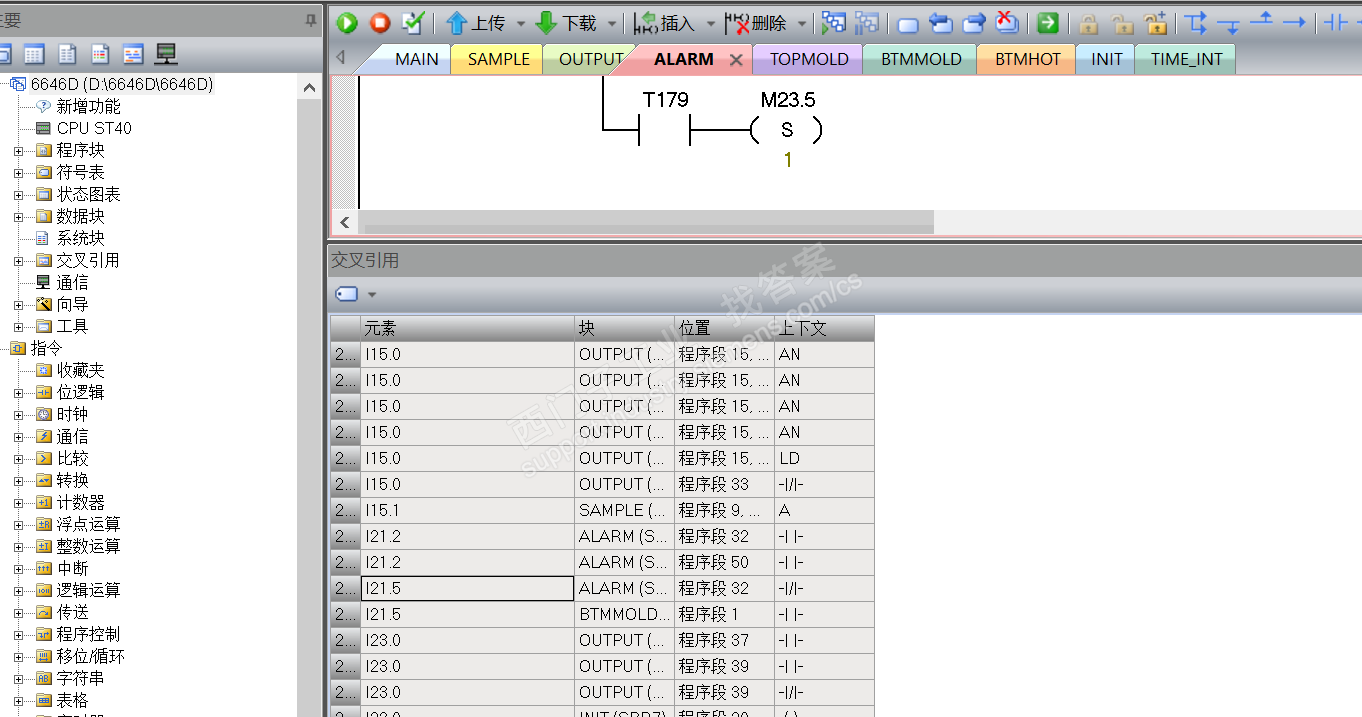Open the 下载 download dropdown arrow
This screenshot has height=717, width=1362.
(612, 23)
